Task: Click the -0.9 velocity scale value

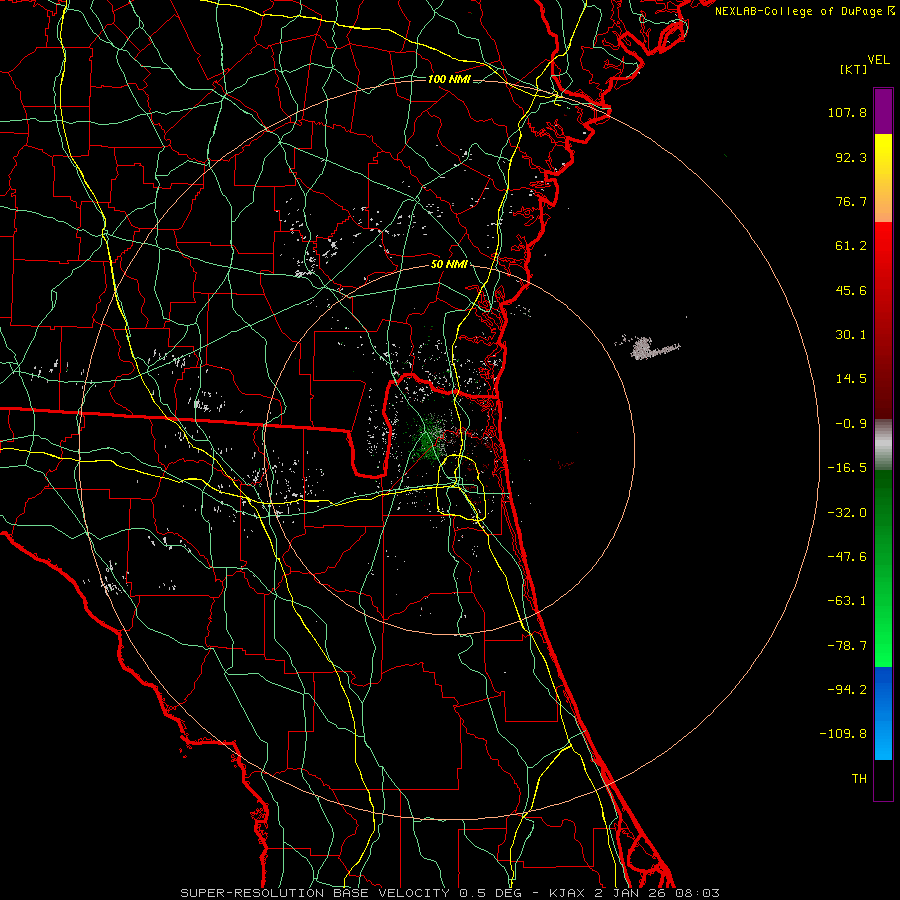Action: point(851,424)
